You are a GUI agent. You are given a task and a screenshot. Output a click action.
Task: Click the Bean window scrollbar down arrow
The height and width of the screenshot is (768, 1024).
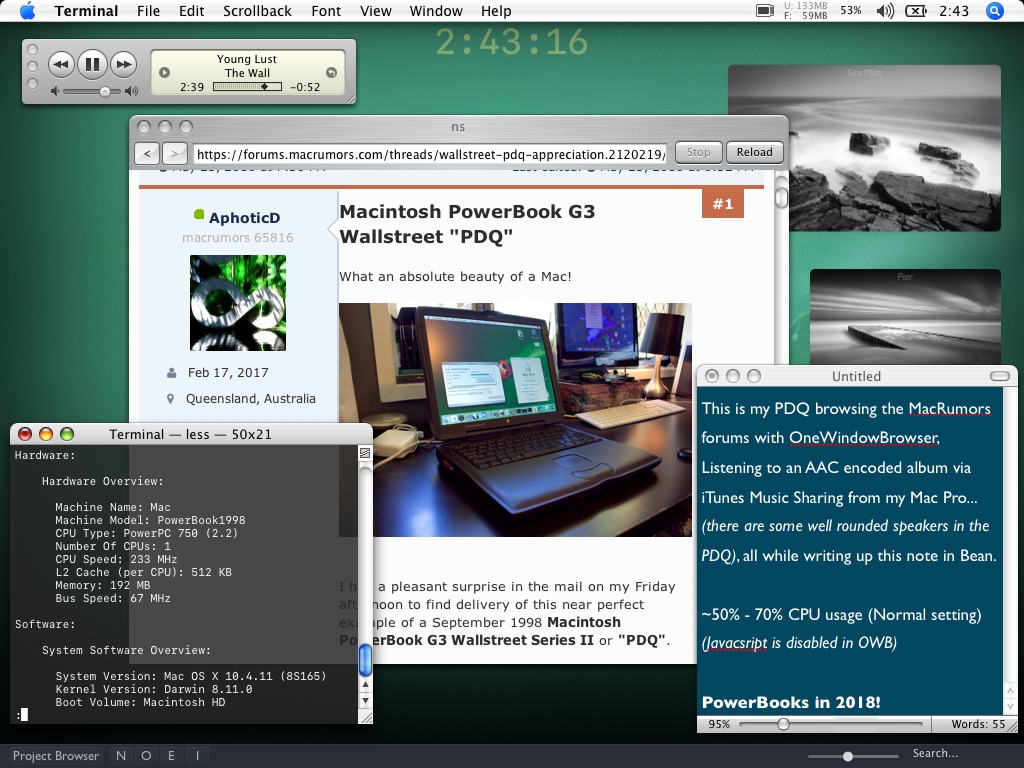1010,707
